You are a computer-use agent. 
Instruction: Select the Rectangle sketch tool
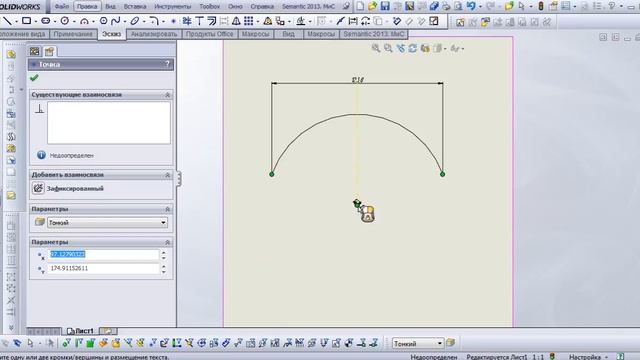26,21
